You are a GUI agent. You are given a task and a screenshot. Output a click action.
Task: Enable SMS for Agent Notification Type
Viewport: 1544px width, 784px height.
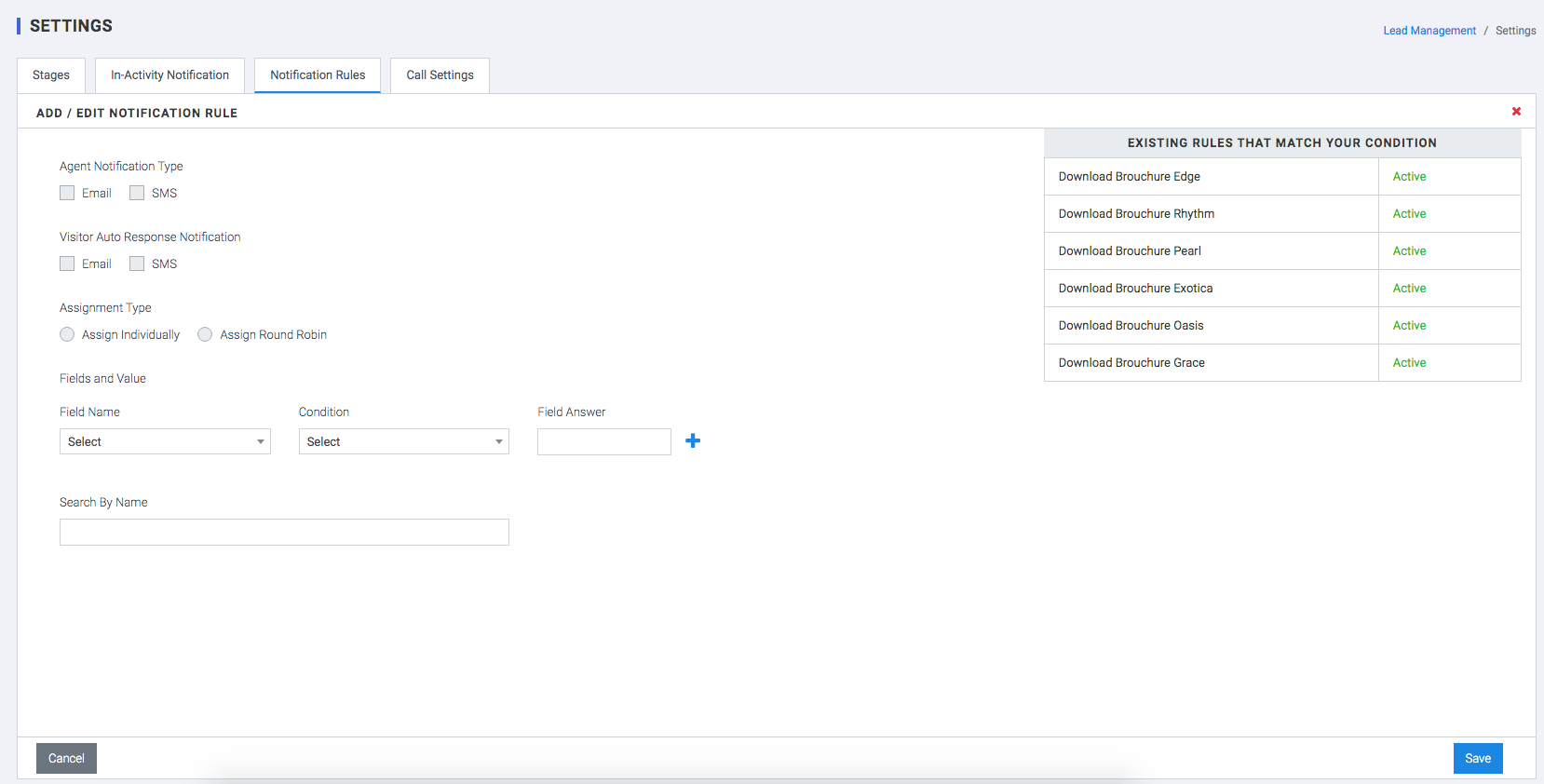(137, 193)
